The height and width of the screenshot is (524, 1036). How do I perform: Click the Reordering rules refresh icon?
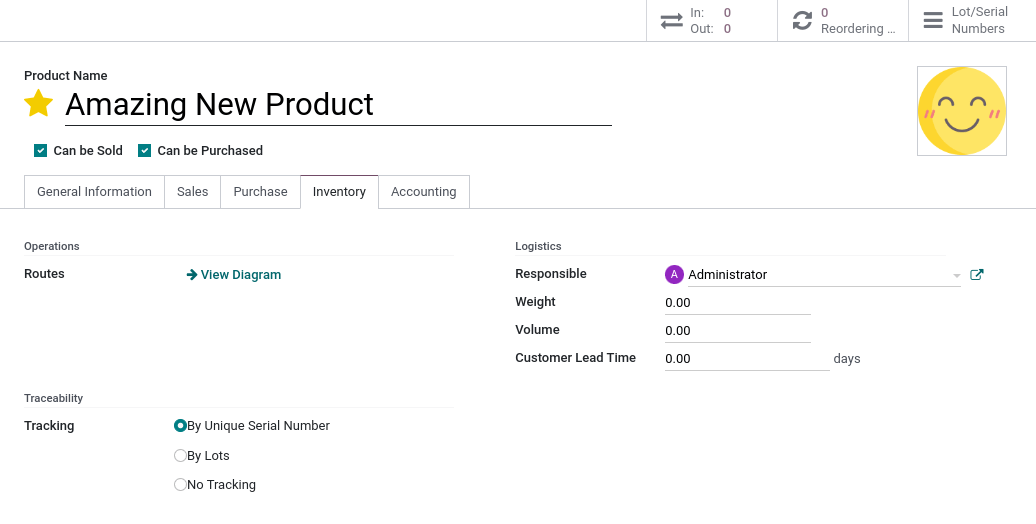[802, 21]
